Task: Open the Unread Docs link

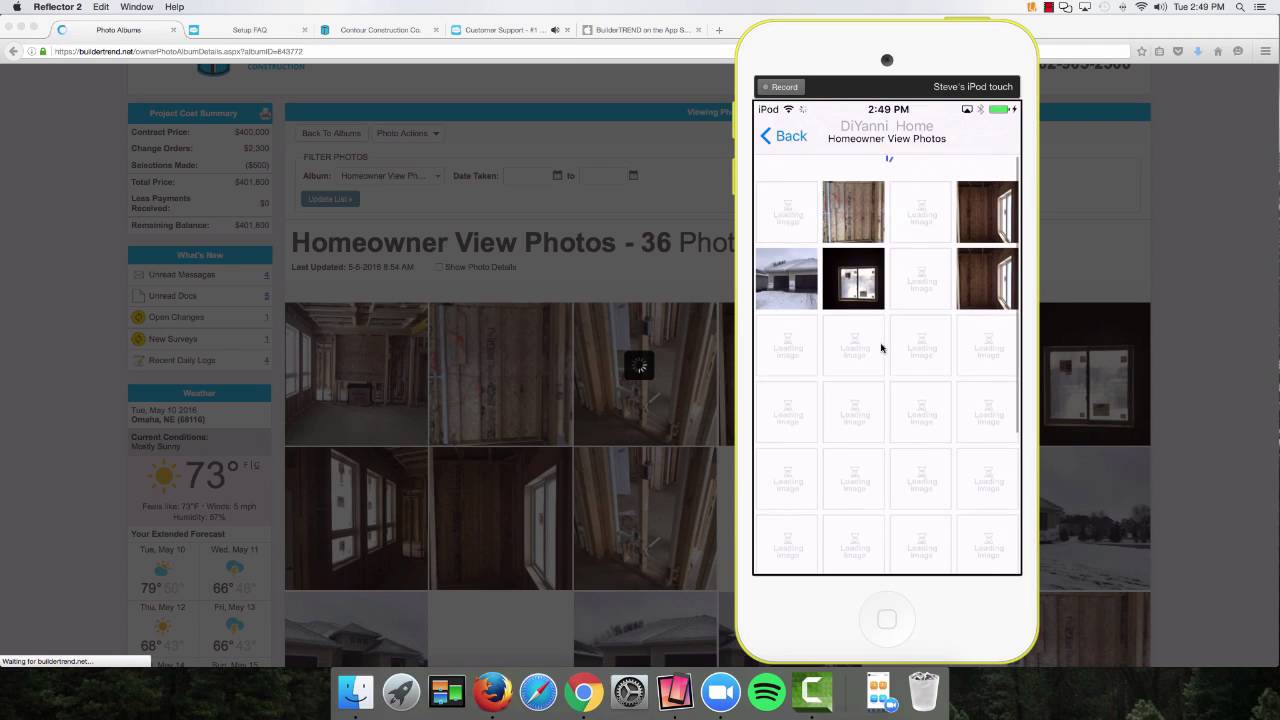Action: (x=173, y=296)
